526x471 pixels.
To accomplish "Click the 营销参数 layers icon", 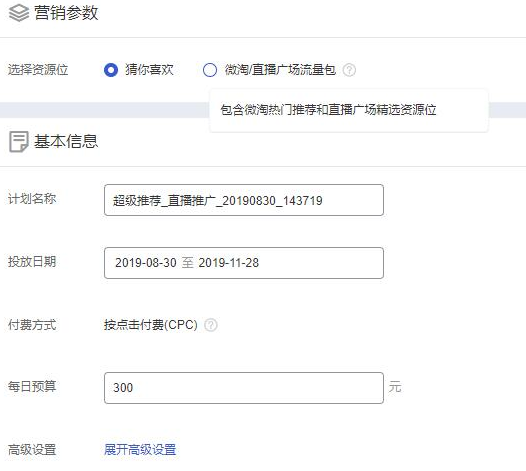I will coord(19,13).
